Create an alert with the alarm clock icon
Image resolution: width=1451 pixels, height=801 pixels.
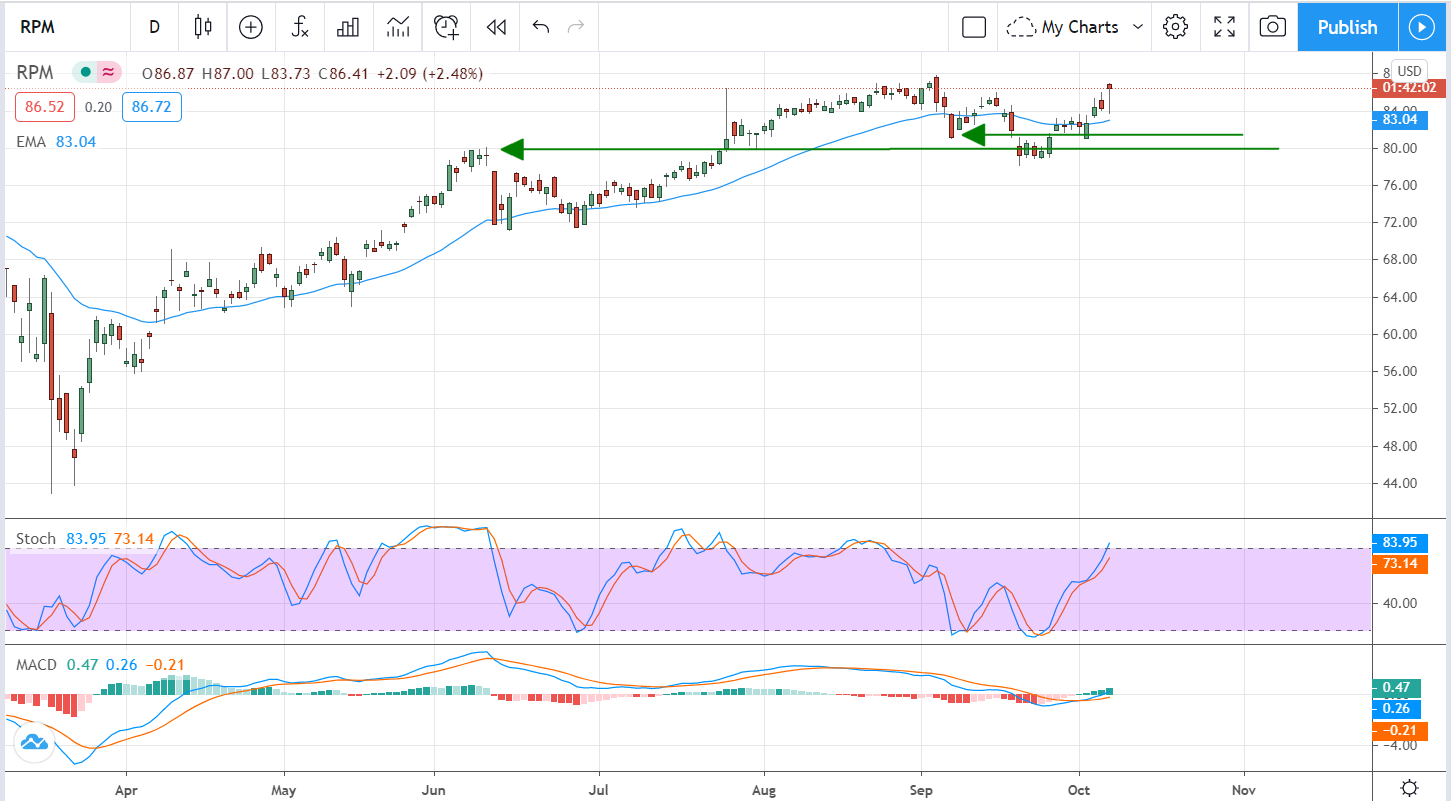446,27
